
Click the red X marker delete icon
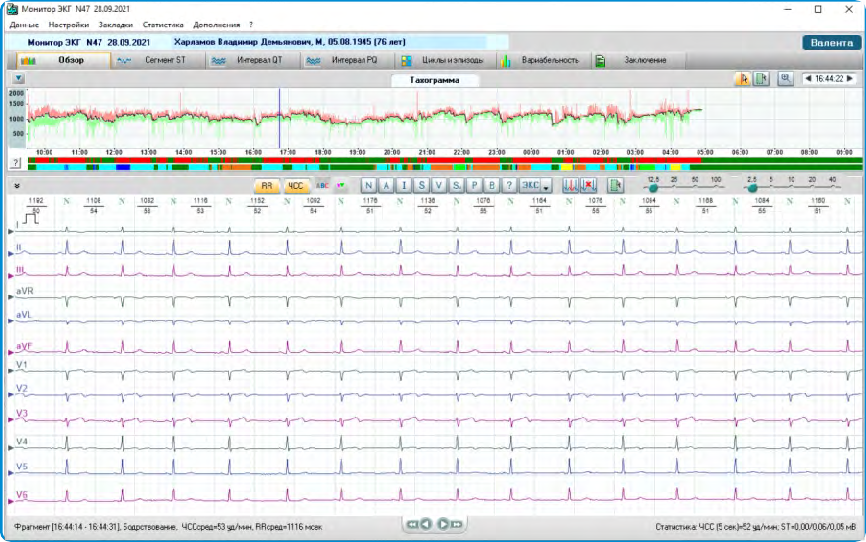(x=589, y=186)
